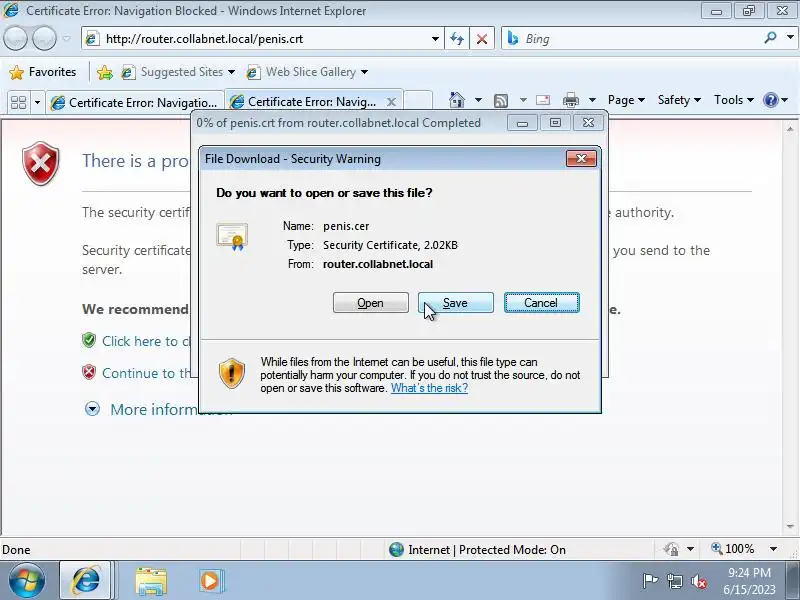Save the security certificate file
Image resolution: width=800 pixels, height=600 pixels.
click(456, 303)
